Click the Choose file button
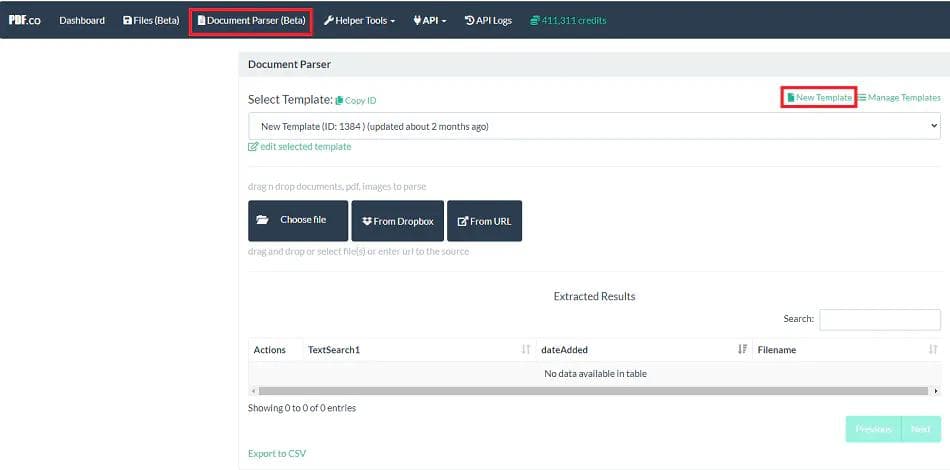Viewport: 950px width, 470px height. (298, 220)
